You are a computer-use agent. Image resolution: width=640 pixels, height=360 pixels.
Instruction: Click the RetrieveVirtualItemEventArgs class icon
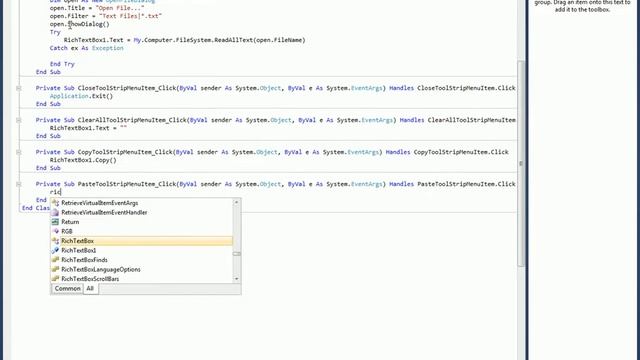pyautogui.click(x=55, y=203)
